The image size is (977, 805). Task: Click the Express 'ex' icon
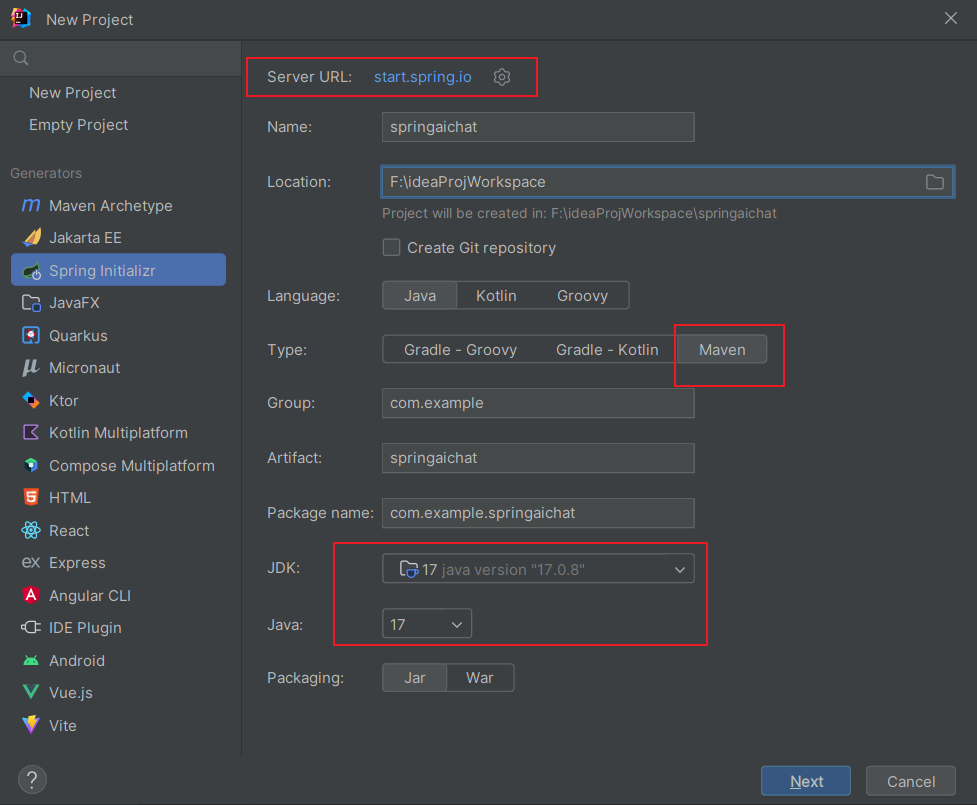(x=31, y=563)
